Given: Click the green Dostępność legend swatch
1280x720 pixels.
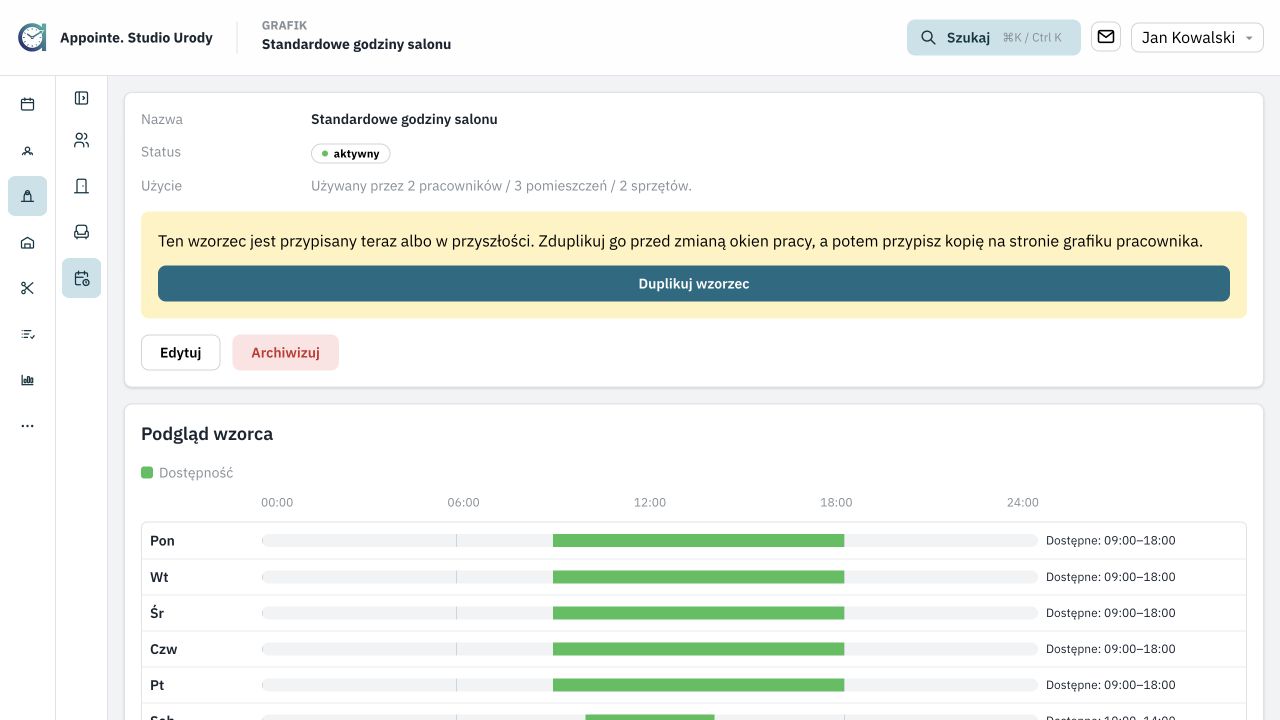Looking at the screenshot, I should [147, 472].
